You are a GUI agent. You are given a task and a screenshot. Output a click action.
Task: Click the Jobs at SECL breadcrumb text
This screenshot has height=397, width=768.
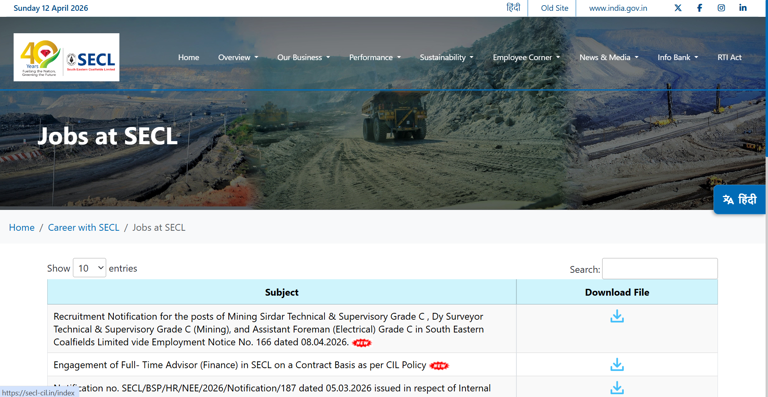pos(159,227)
